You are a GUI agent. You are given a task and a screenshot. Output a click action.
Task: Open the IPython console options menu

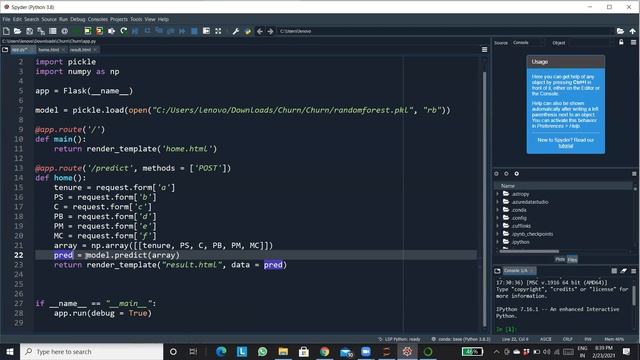coord(633,271)
